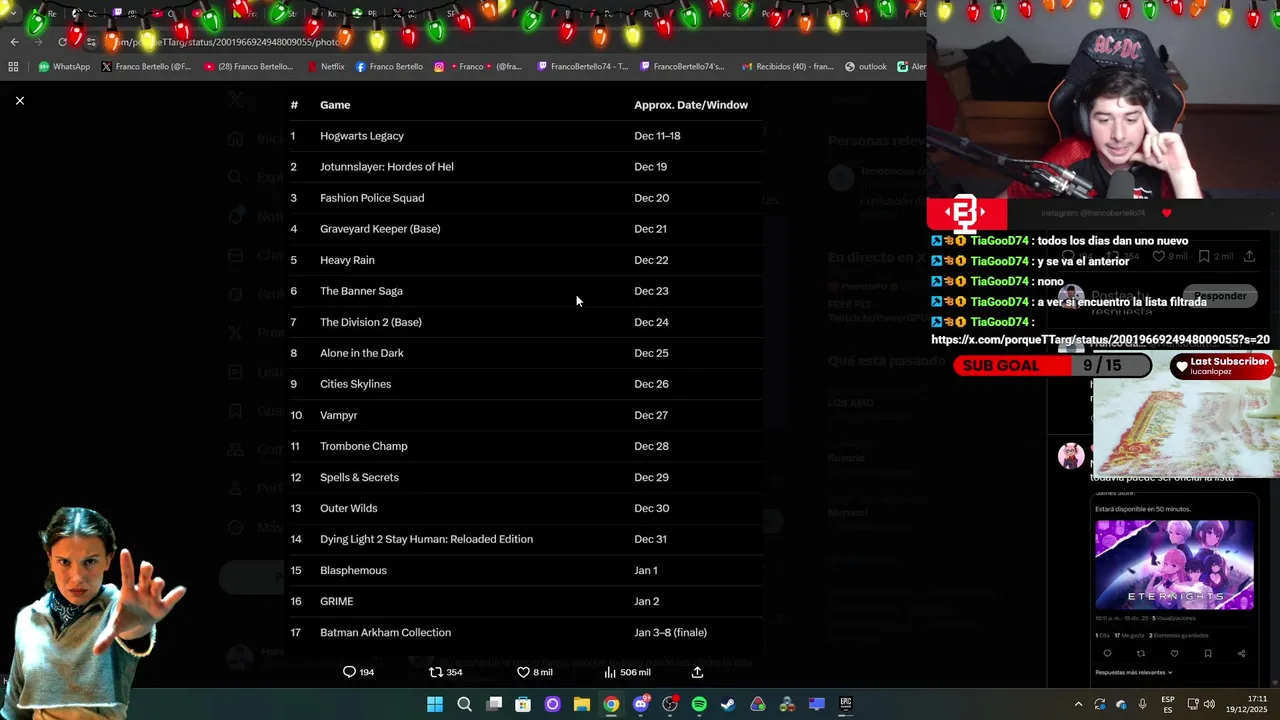The width and height of the screenshot is (1280, 720).
Task: Switch to Google Chrome on the taskbar
Action: tap(611, 704)
